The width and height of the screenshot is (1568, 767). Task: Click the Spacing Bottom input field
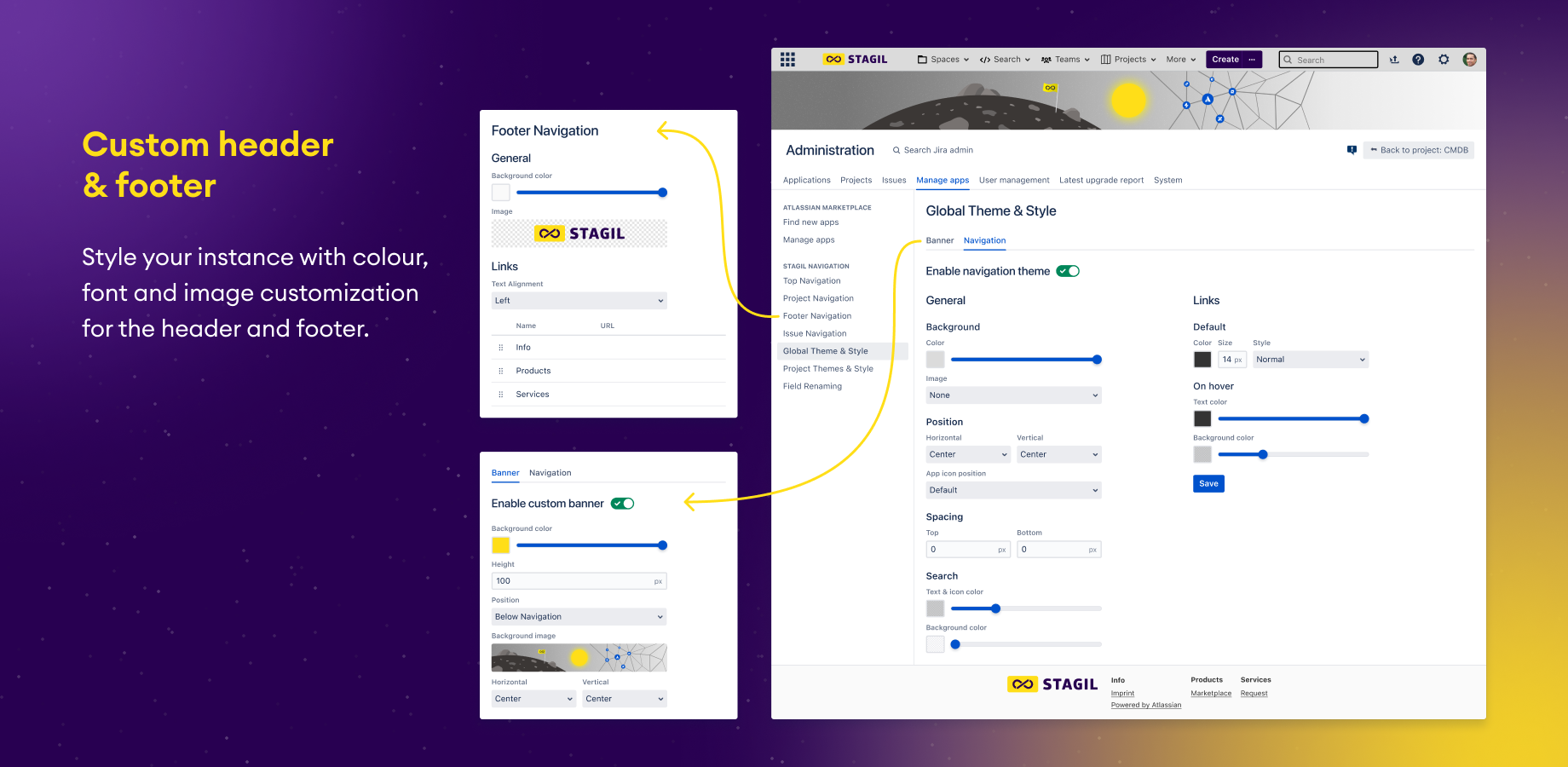[1058, 550]
